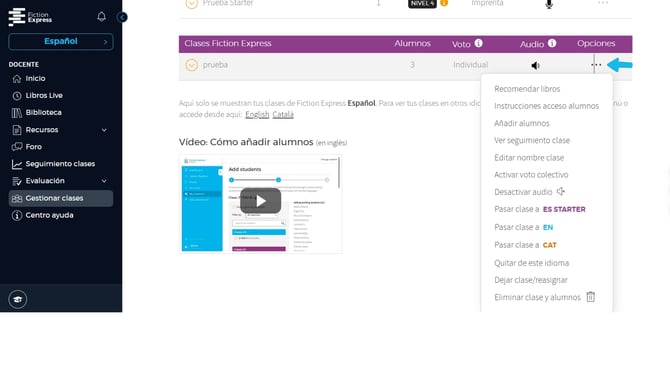This screenshot has height=376, width=670.
Task: Click the document icon beside Recursos
Action: (17, 130)
